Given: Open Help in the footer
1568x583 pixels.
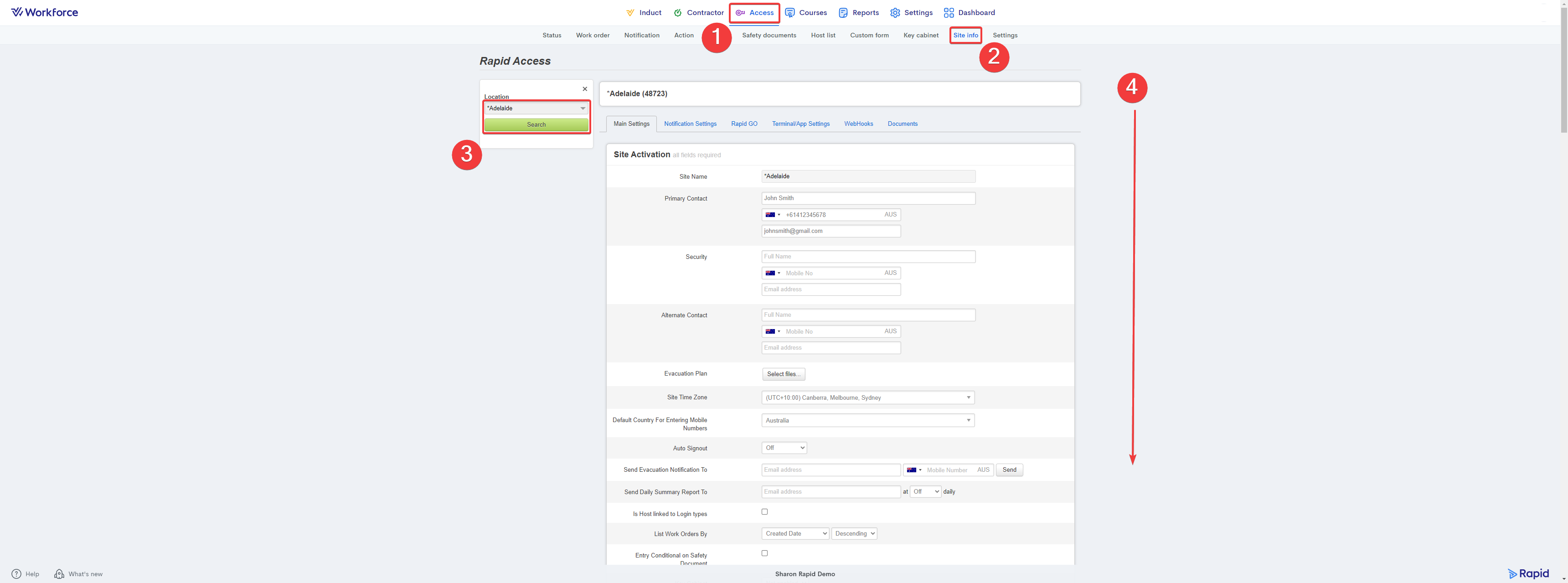Looking at the screenshot, I should point(26,574).
